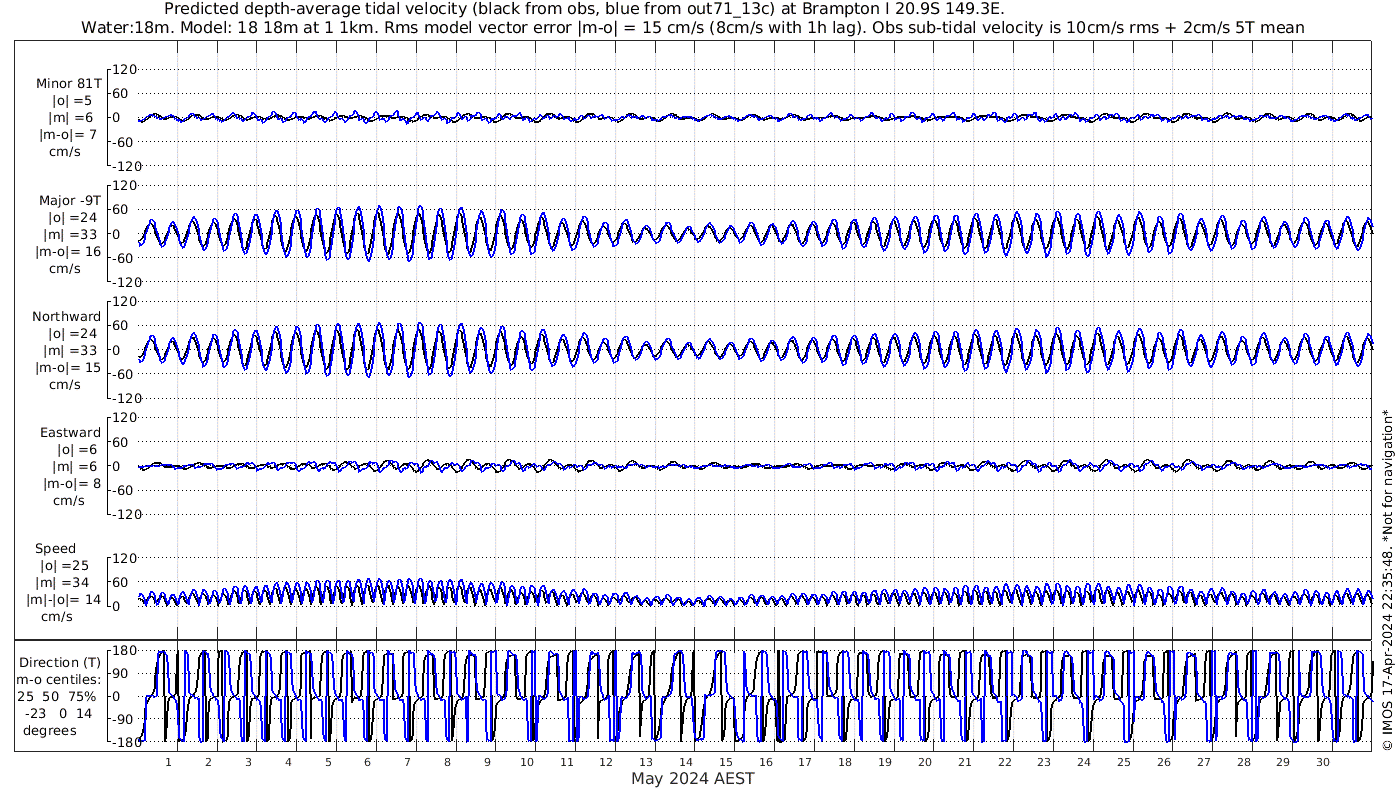The image size is (1400, 800).
Task: Click date tick '28' on the time axis
Action: click(1243, 762)
